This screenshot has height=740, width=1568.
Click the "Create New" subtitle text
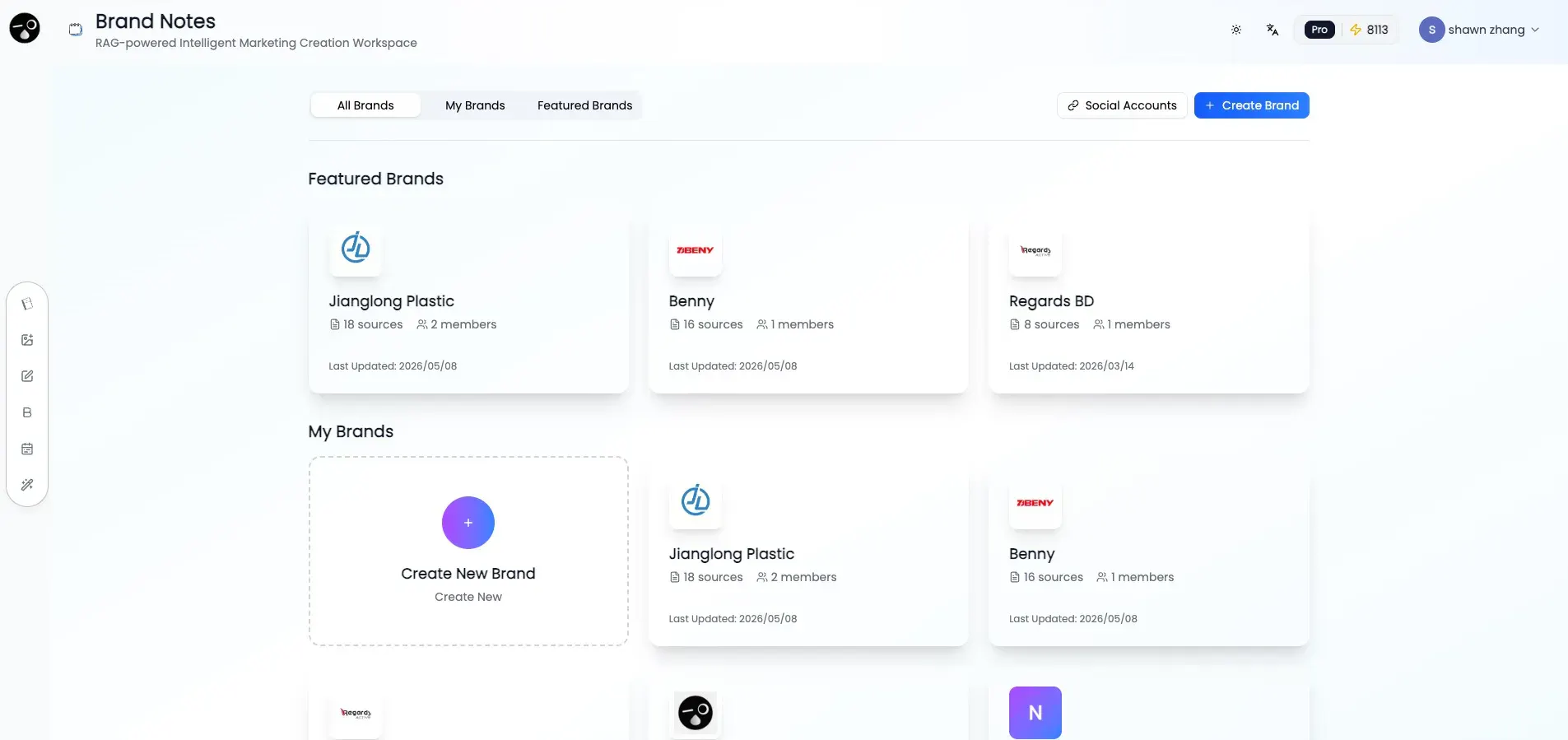coord(468,597)
